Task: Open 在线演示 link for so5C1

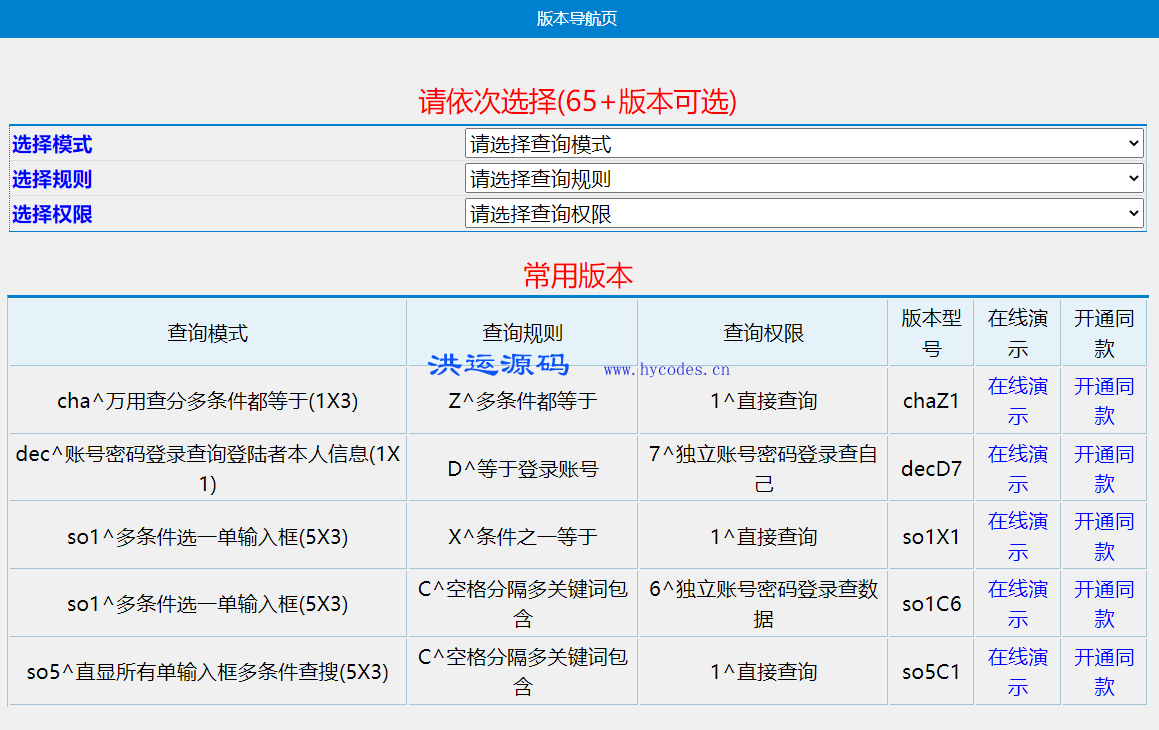Action: coord(1017,672)
